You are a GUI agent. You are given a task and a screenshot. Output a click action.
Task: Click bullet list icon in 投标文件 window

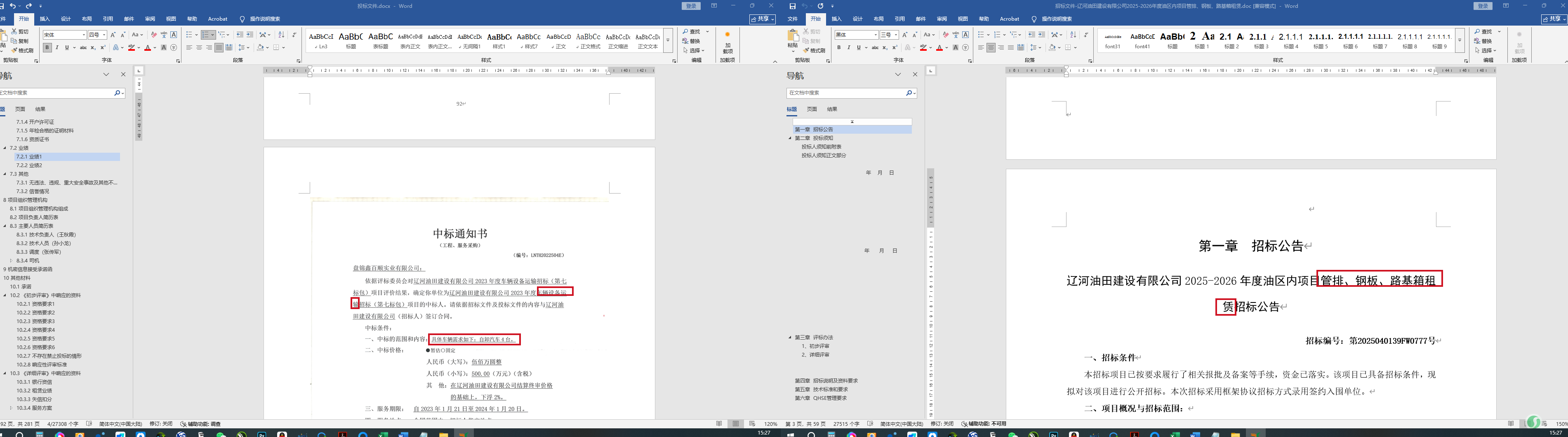189,35
